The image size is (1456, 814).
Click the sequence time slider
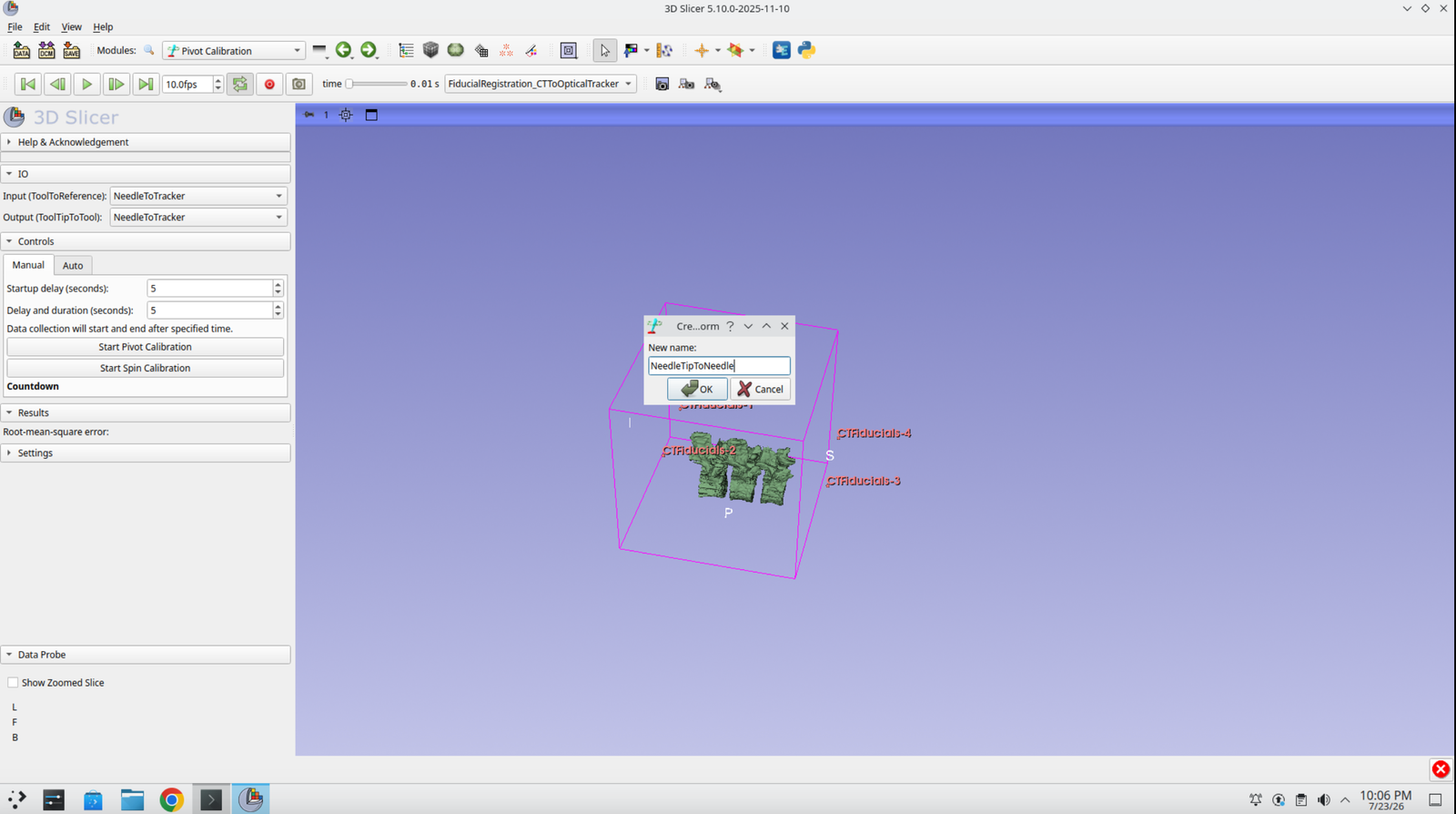[377, 84]
